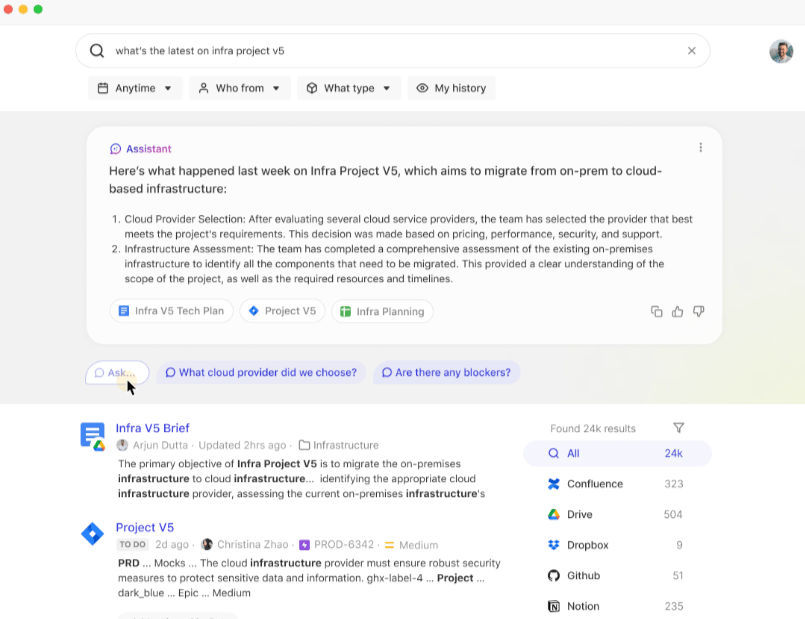
Task: Click the Medium priority icon
Action: click(389, 545)
